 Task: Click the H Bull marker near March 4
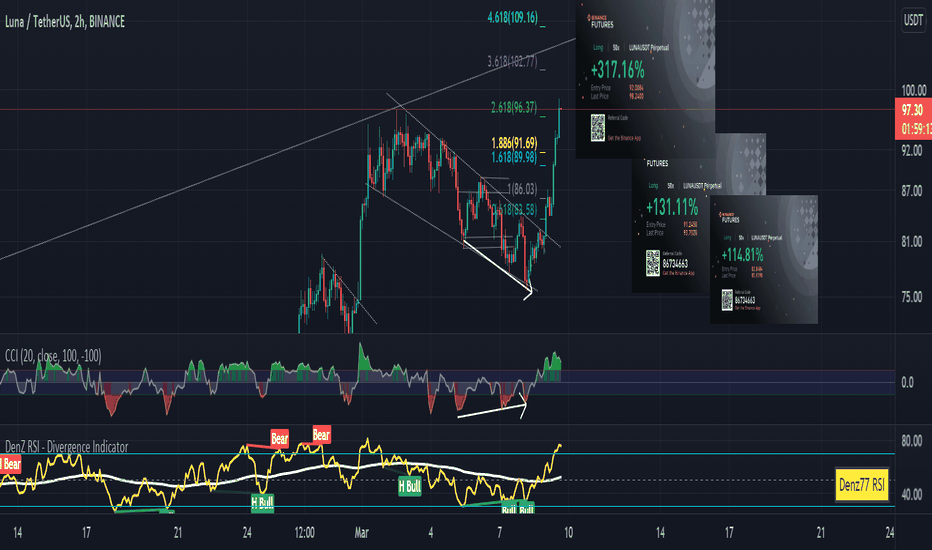coord(410,486)
